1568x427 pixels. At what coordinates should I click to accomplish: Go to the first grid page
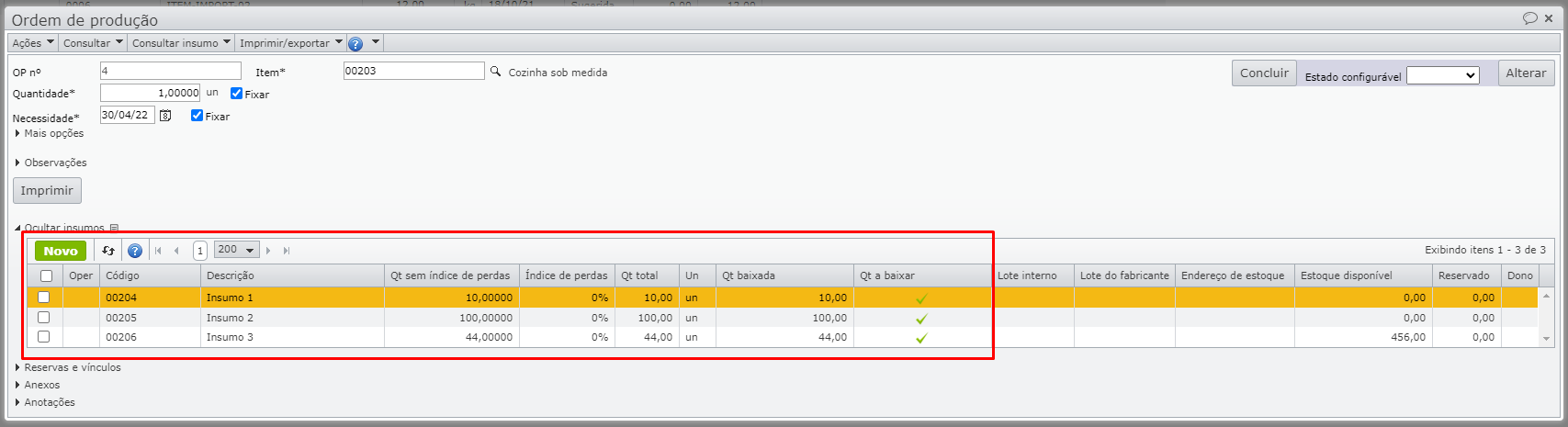click(158, 250)
